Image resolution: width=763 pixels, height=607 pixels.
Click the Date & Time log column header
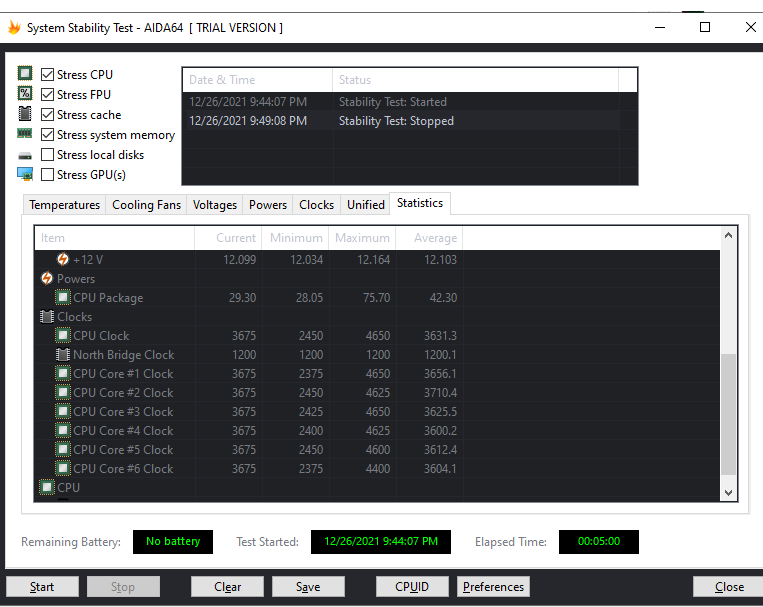(258, 80)
